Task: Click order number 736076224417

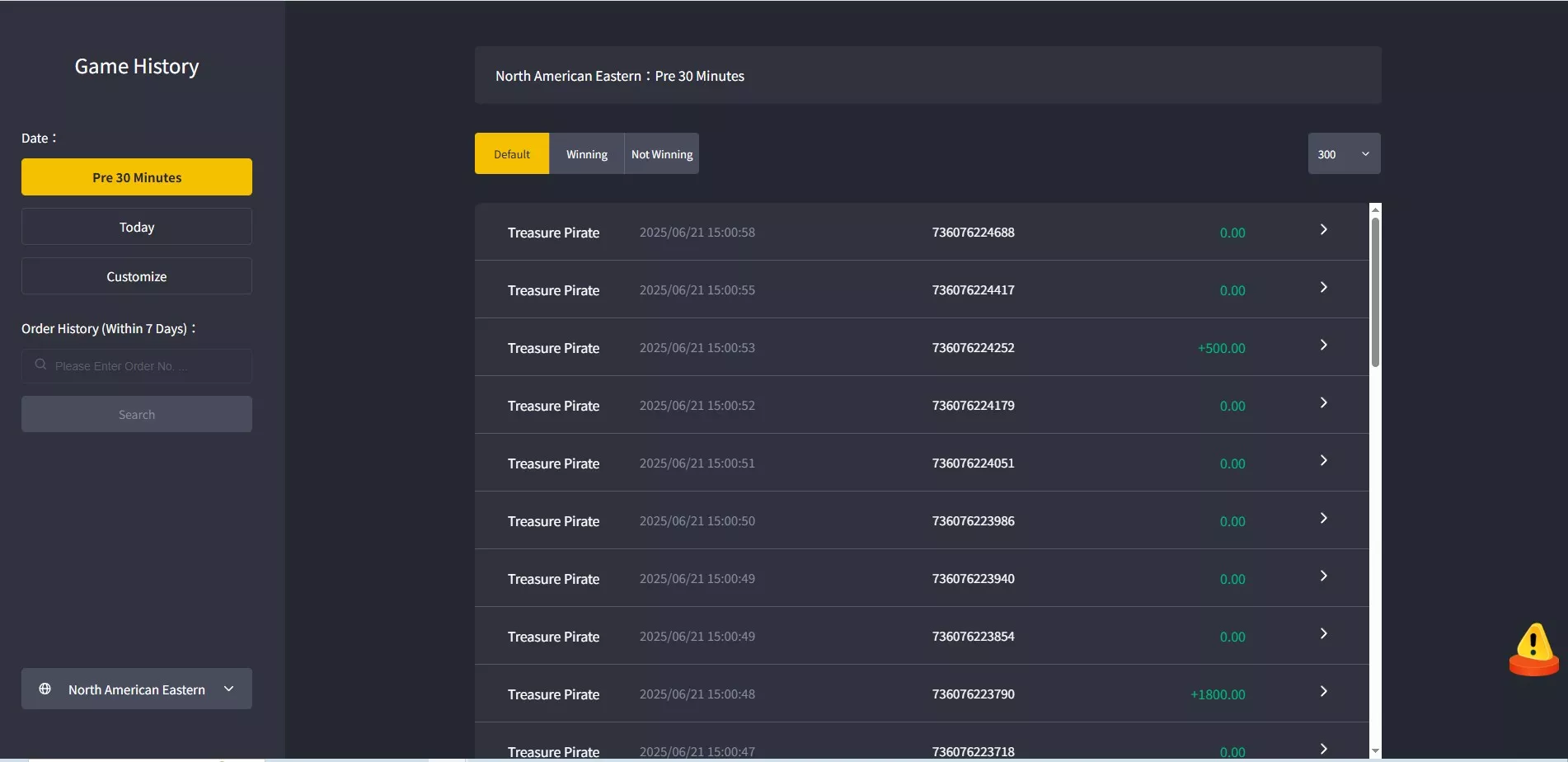Action: click(974, 290)
